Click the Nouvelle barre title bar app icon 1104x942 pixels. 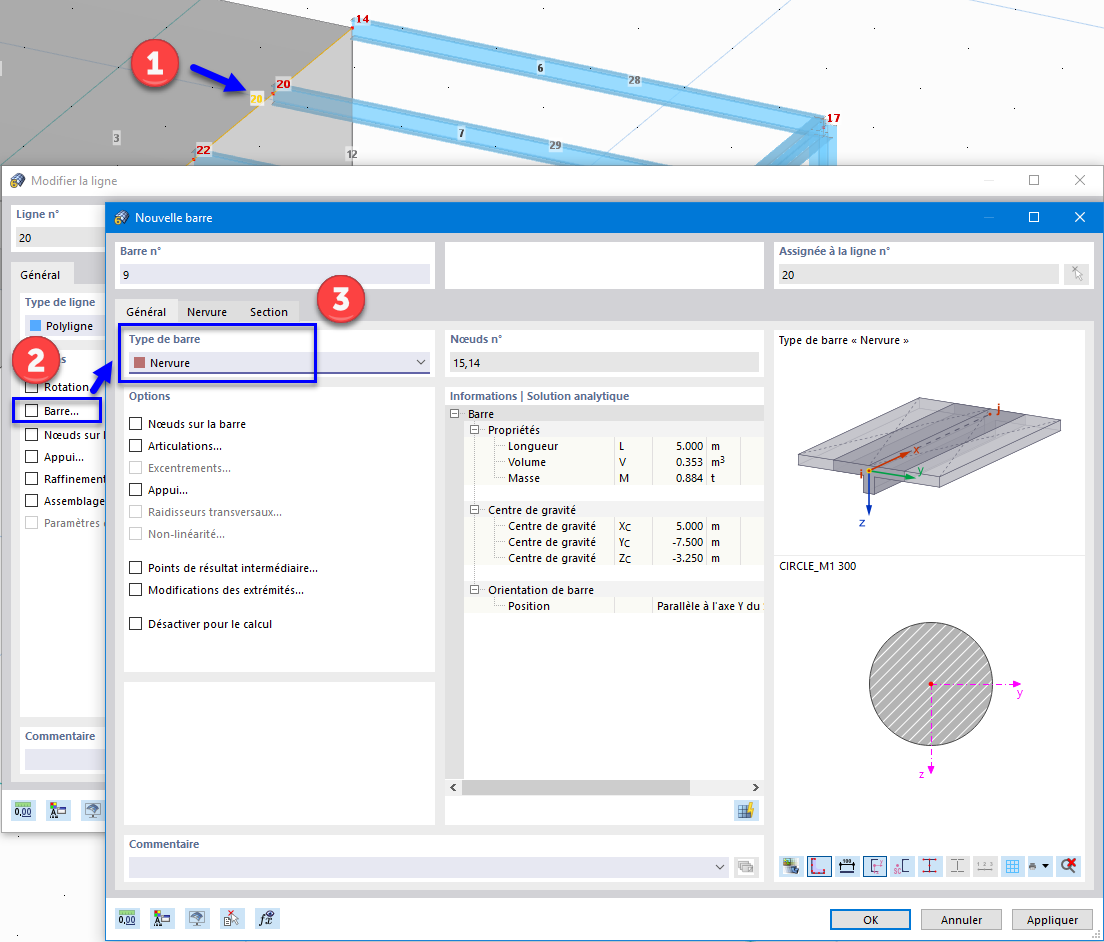point(121,218)
